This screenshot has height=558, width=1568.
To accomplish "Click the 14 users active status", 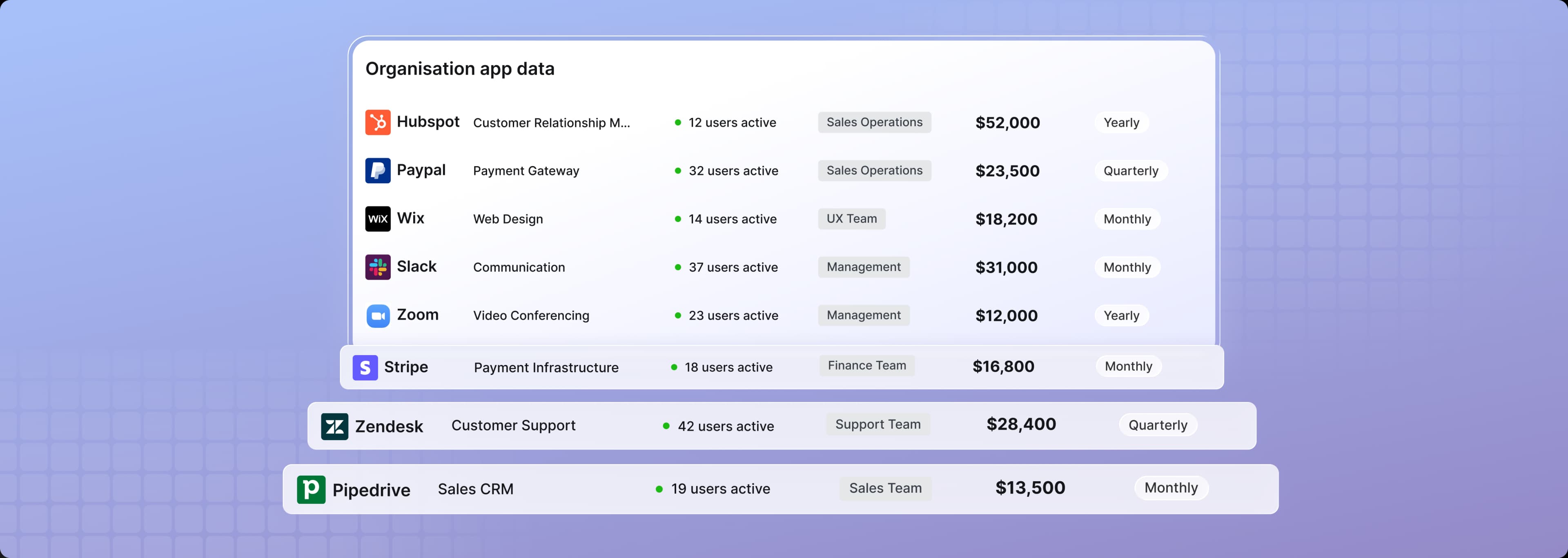I will [x=726, y=218].
